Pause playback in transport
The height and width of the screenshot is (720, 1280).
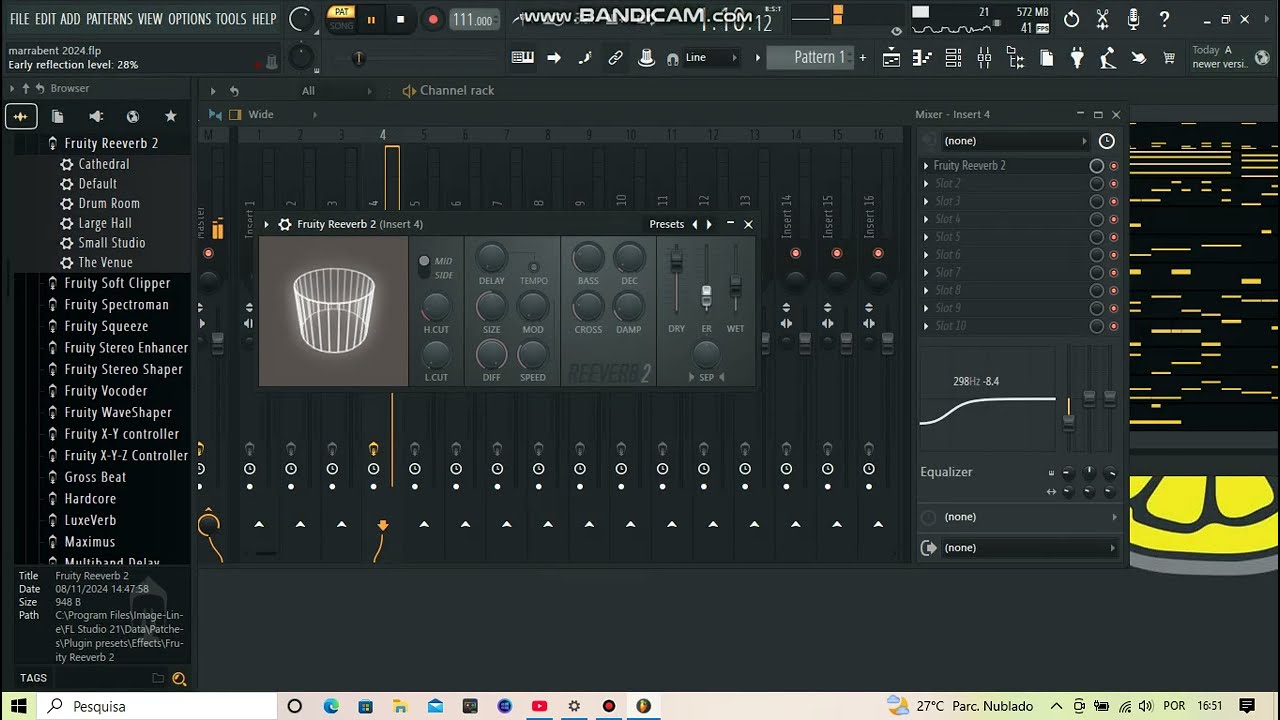pyautogui.click(x=371, y=19)
